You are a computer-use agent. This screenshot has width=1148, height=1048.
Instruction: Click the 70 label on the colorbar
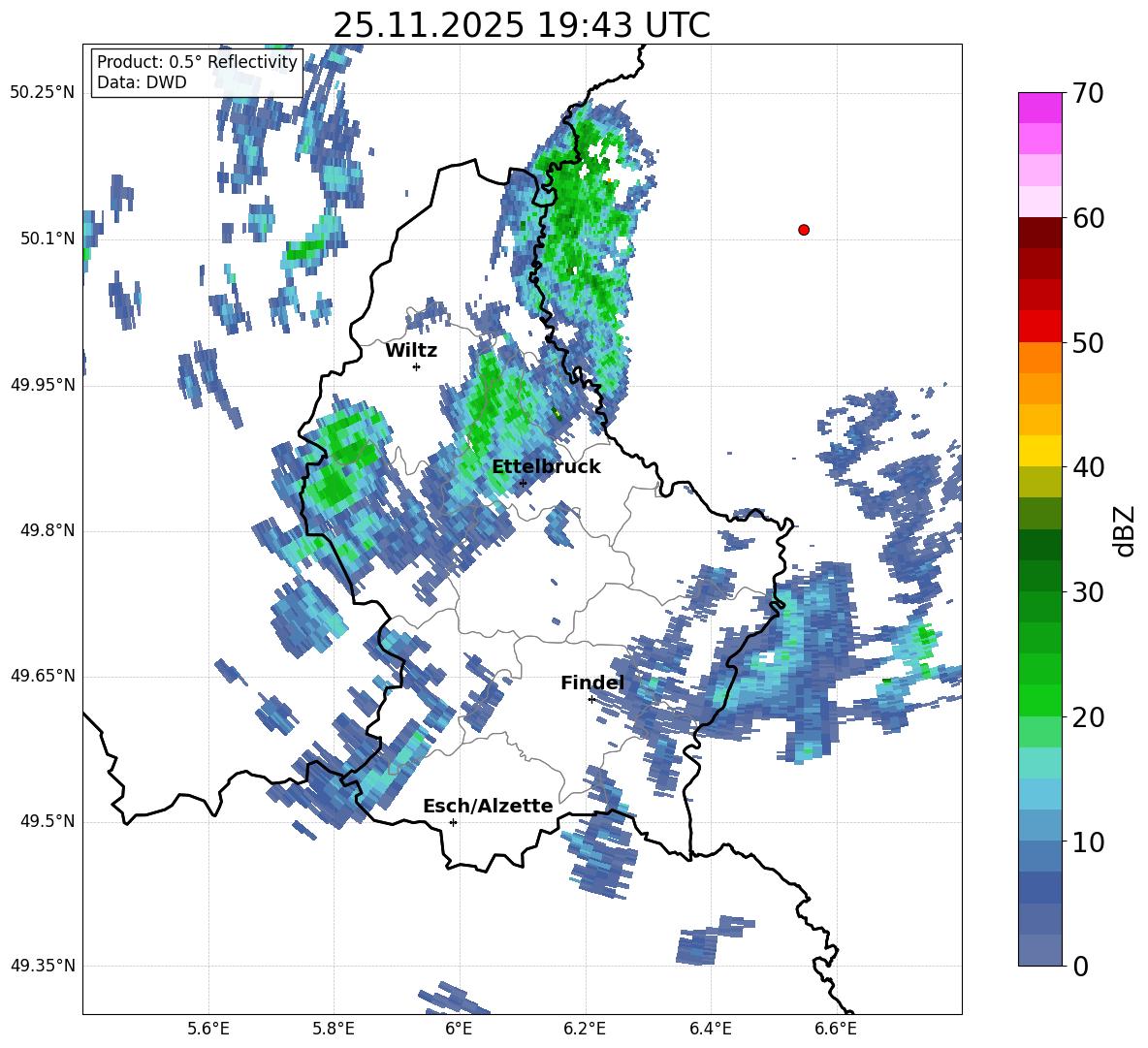click(x=1088, y=93)
